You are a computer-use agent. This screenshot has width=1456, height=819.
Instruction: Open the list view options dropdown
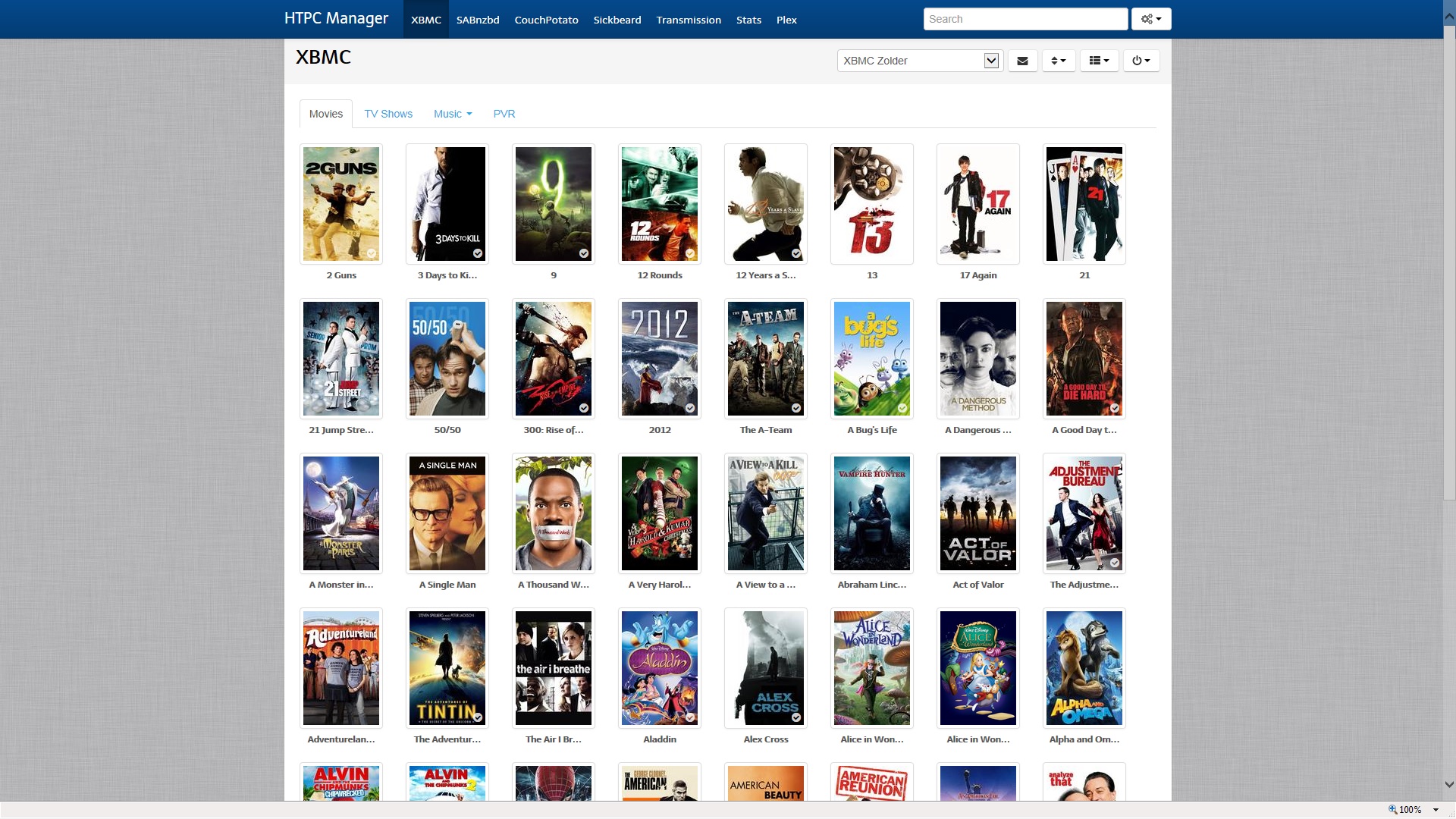click(x=1099, y=61)
